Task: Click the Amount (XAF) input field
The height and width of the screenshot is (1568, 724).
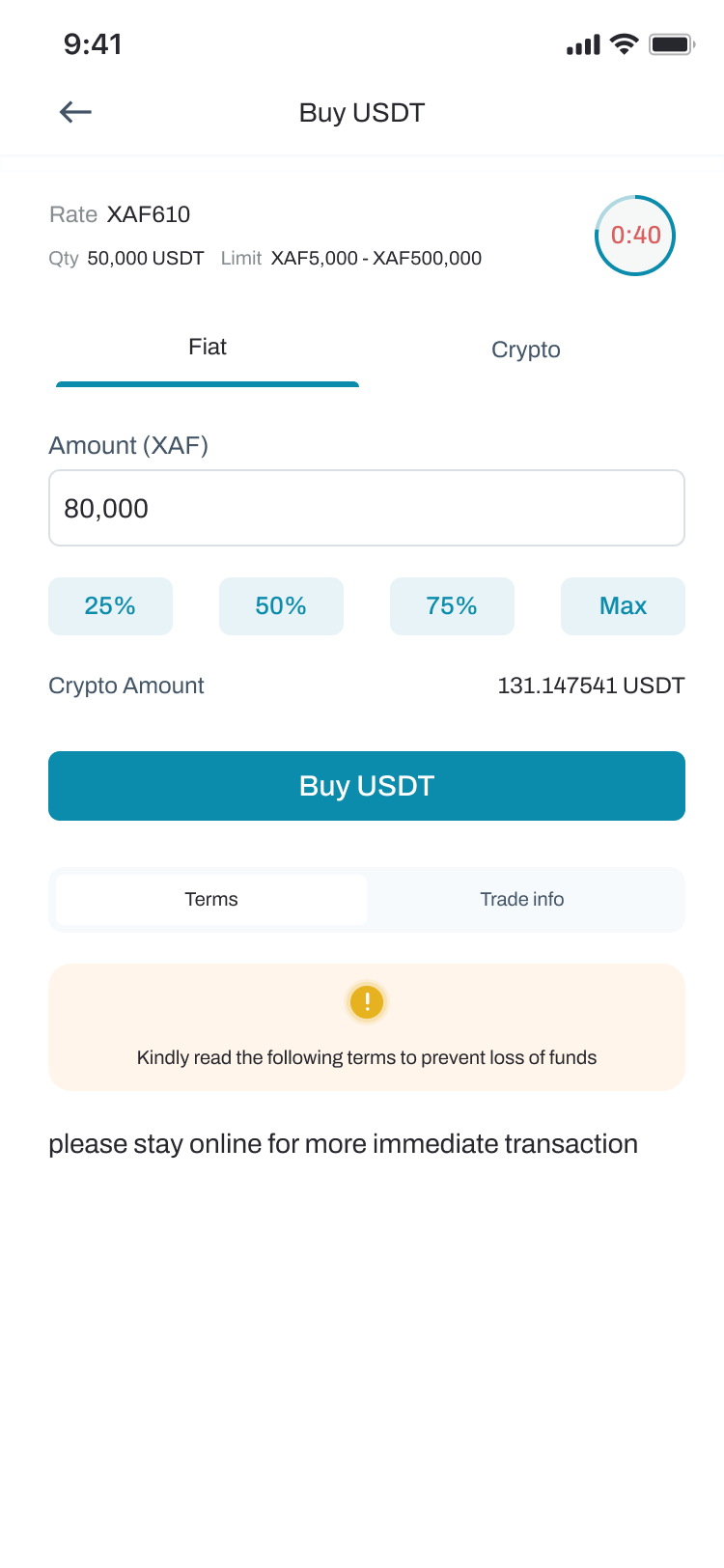Action: coord(367,508)
